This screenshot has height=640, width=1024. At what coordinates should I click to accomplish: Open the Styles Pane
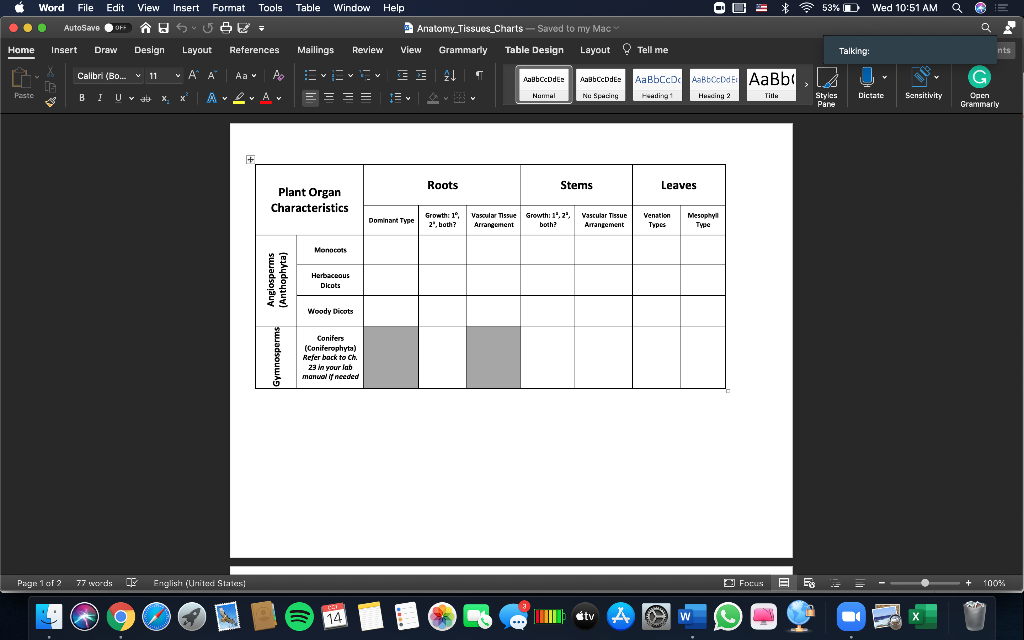click(x=826, y=86)
